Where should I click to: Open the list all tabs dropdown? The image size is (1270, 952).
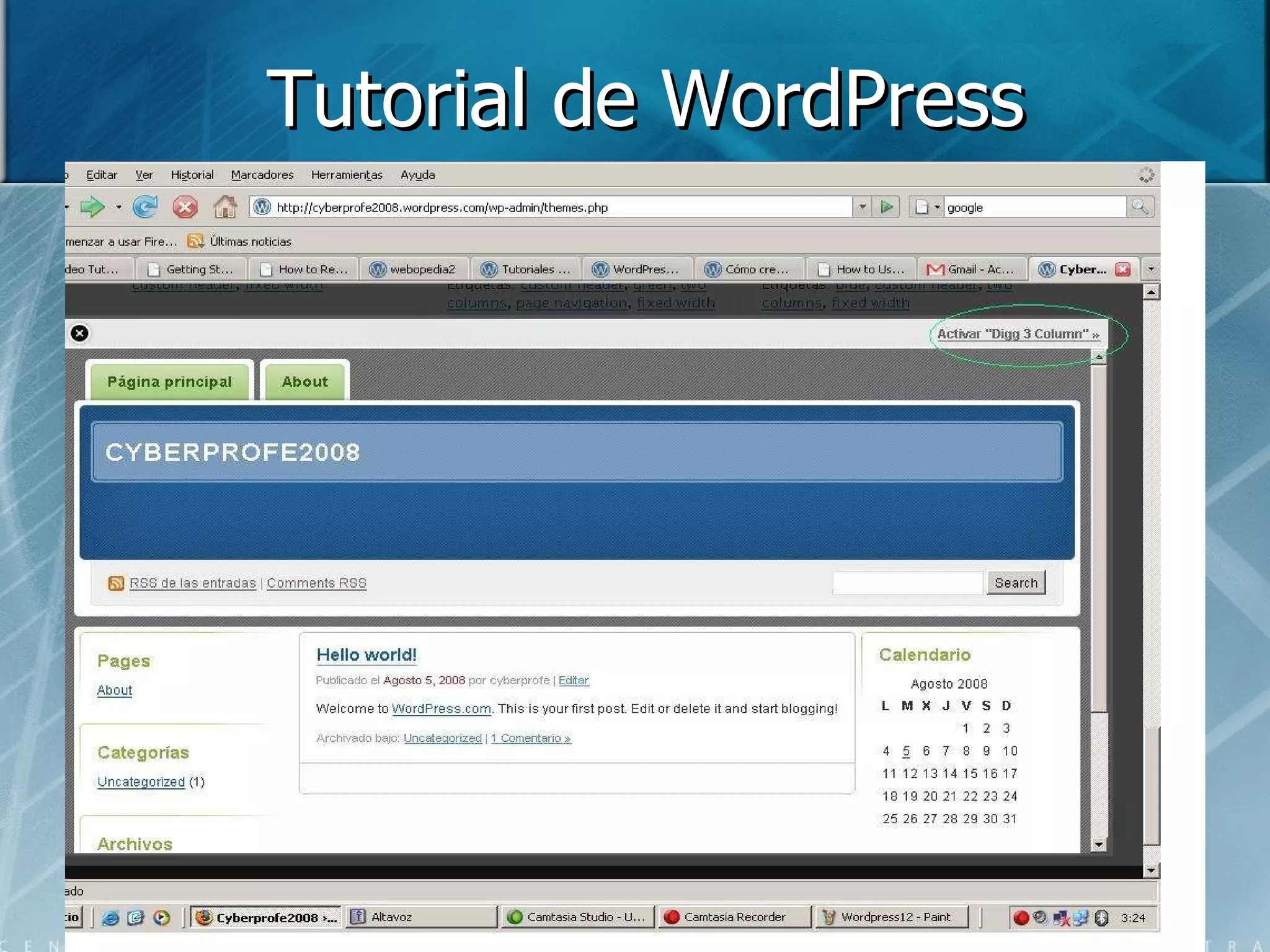(x=1151, y=269)
